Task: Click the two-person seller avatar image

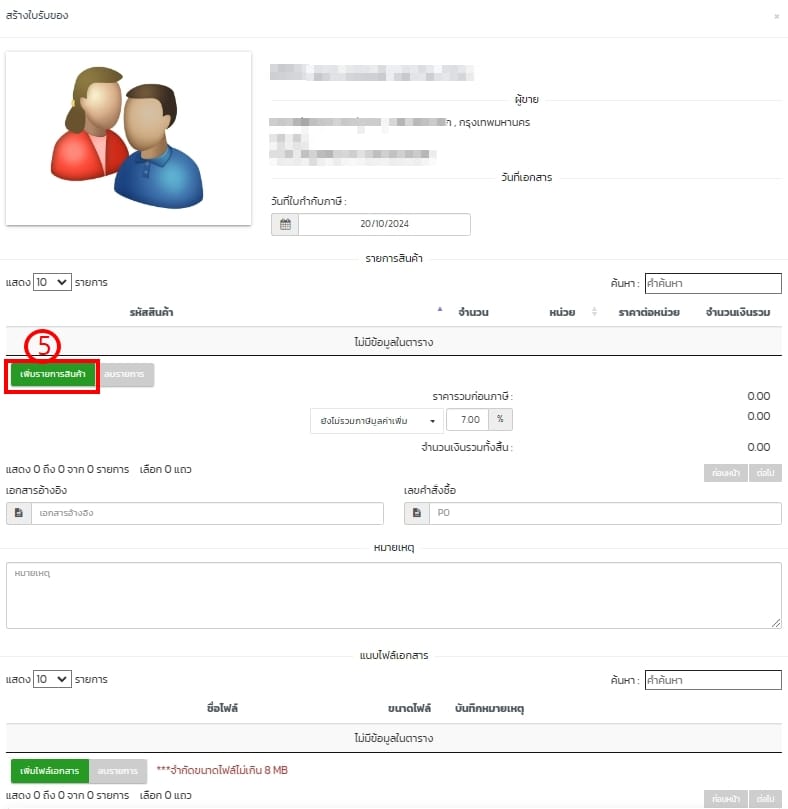Action: point(128,138)
